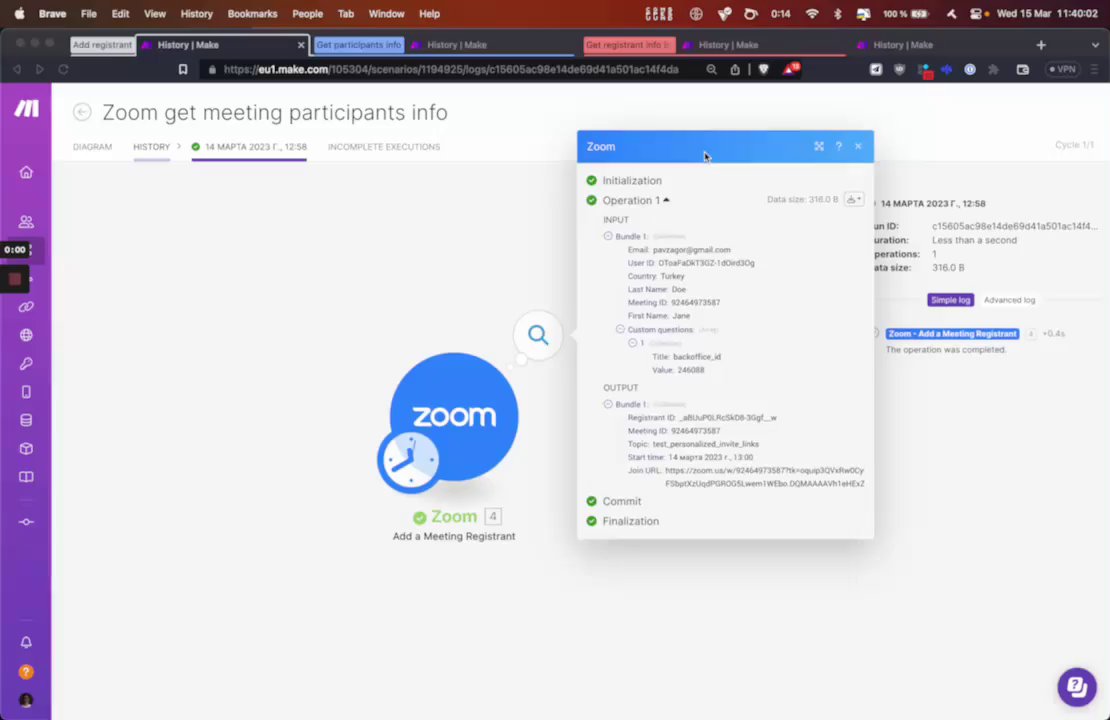This screenshot has height=720, width=1110.
Task: Expand the Finalization step
Action: click(x=630, y=521)
